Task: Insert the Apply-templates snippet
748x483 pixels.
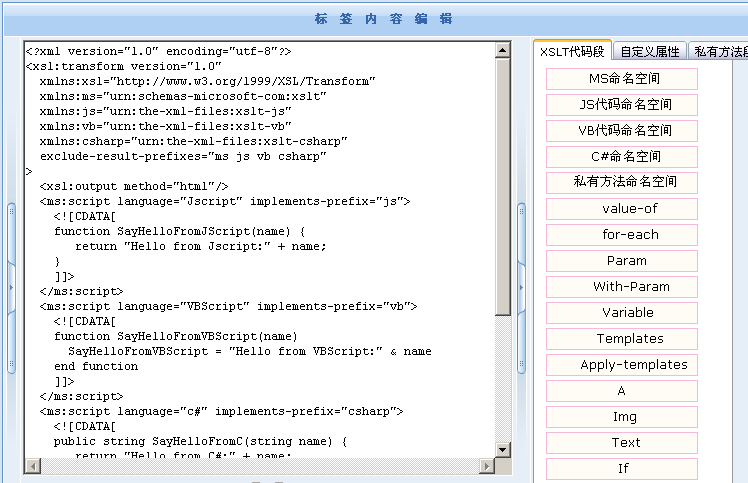Action: point(622,365)
